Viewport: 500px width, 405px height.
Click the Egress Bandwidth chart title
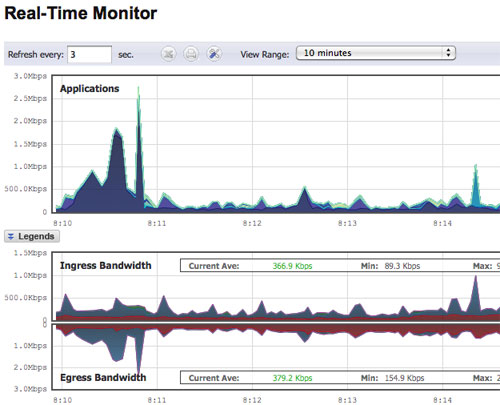103,378
